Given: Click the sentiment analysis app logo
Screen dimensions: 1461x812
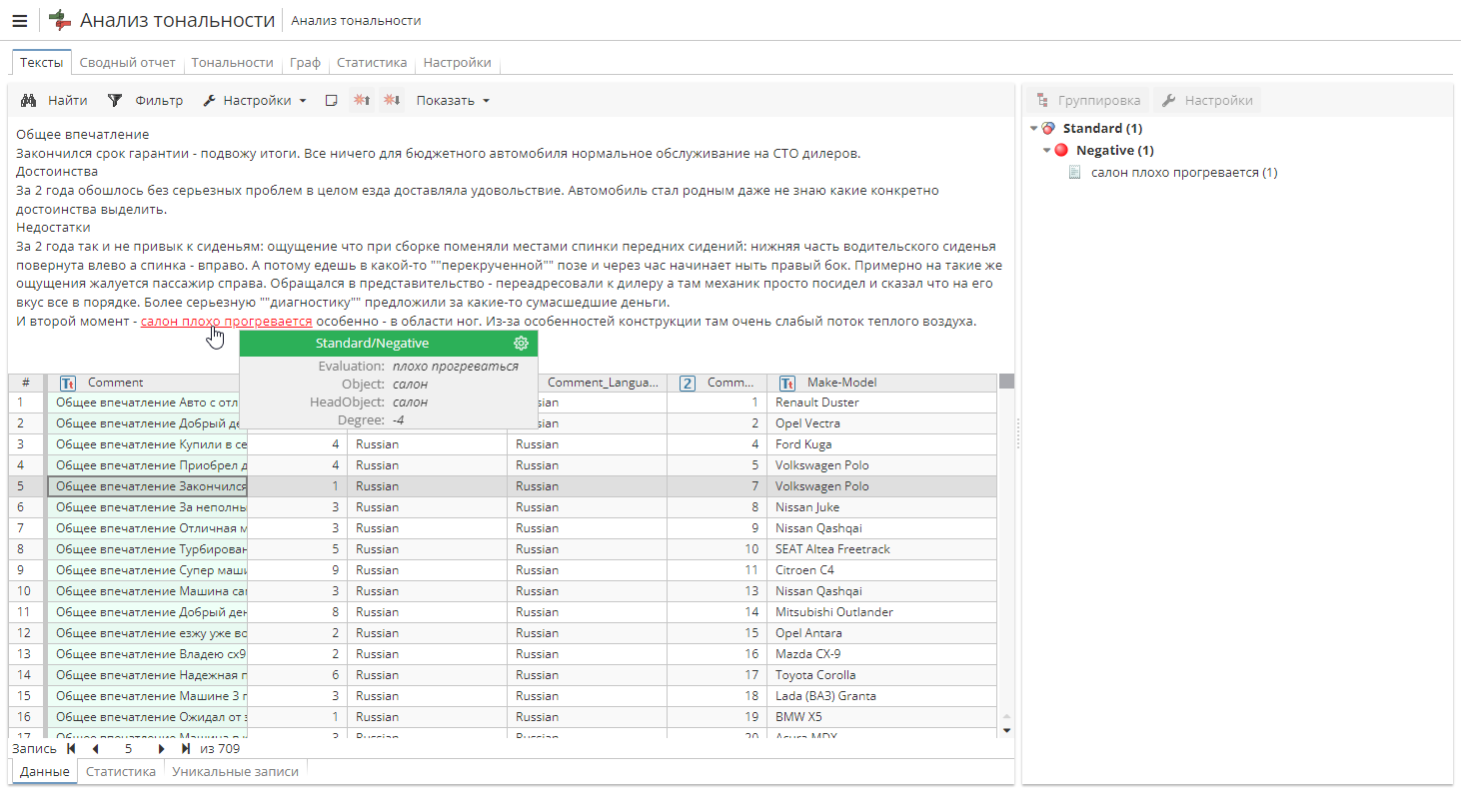Looking at the screenshot, I should click(60, 20).
